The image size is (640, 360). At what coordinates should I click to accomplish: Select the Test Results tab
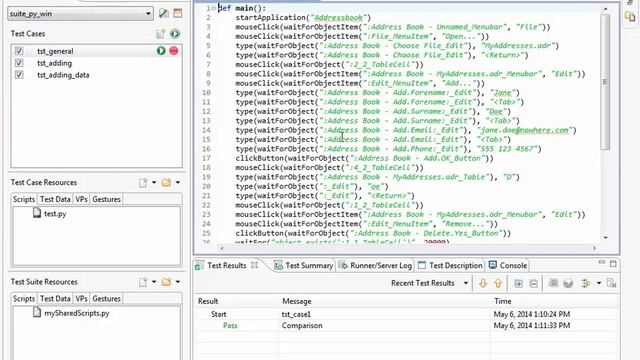(227, 265)
